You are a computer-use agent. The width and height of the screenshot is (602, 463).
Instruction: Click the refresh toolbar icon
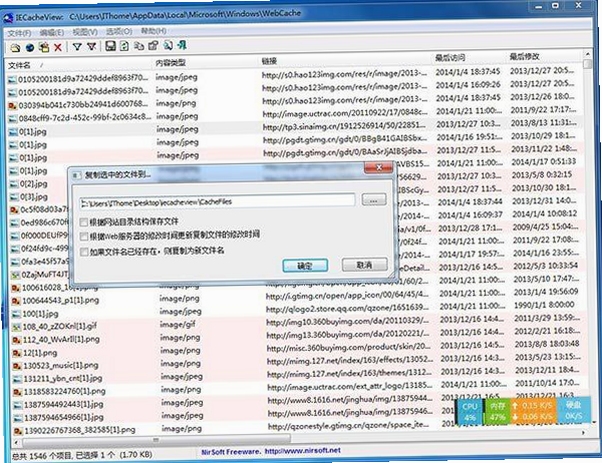(124, 46)
